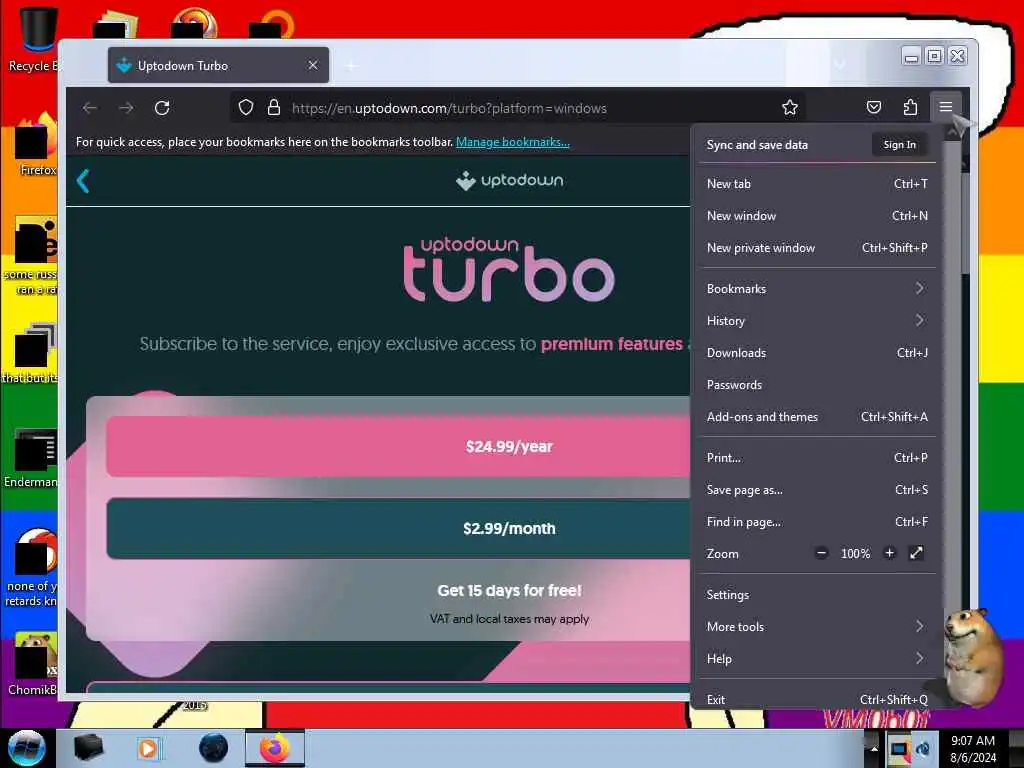Viewport: 1024px width, 768px height.
Task: Enter full screen mode icon
Action: pyautogui.click(x=916, y=553)
